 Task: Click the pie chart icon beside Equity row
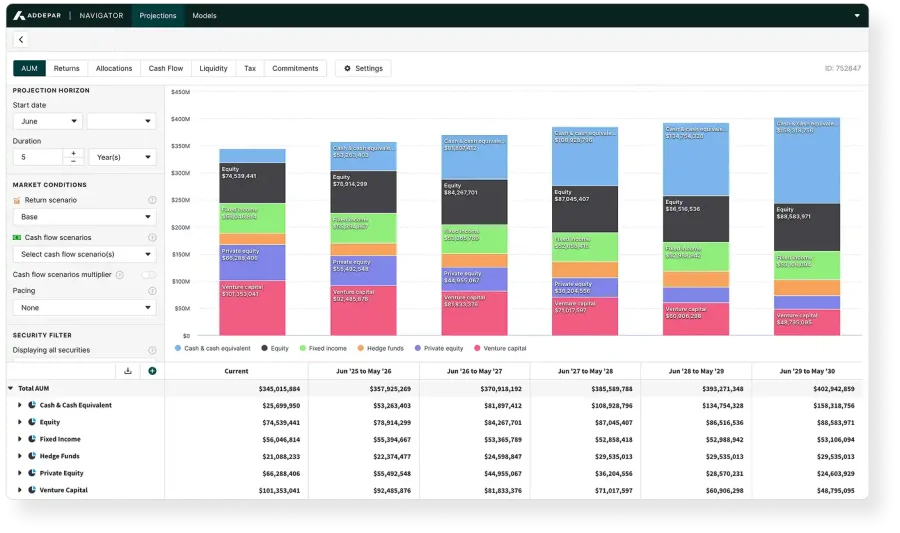coord(31,422)
